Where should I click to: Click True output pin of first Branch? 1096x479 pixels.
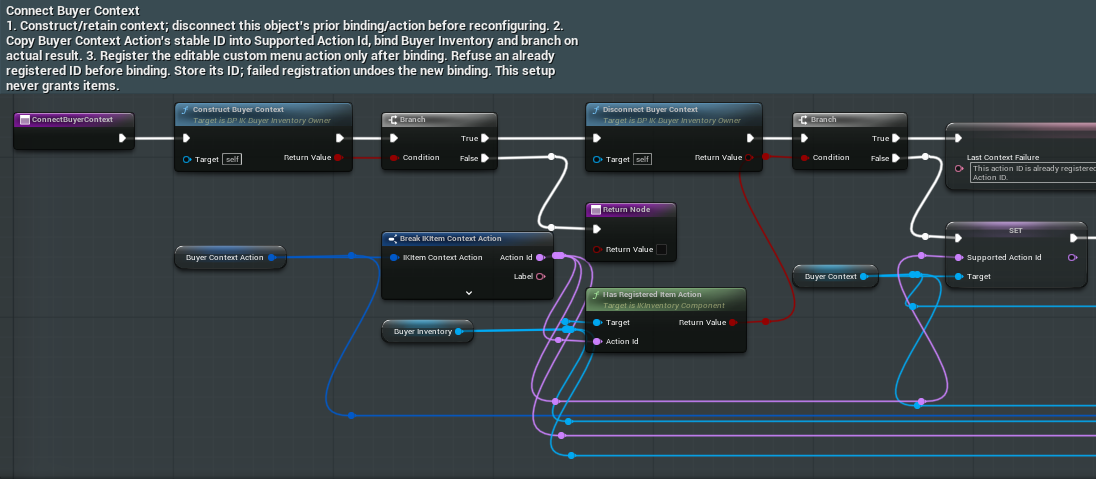(485, 138)
